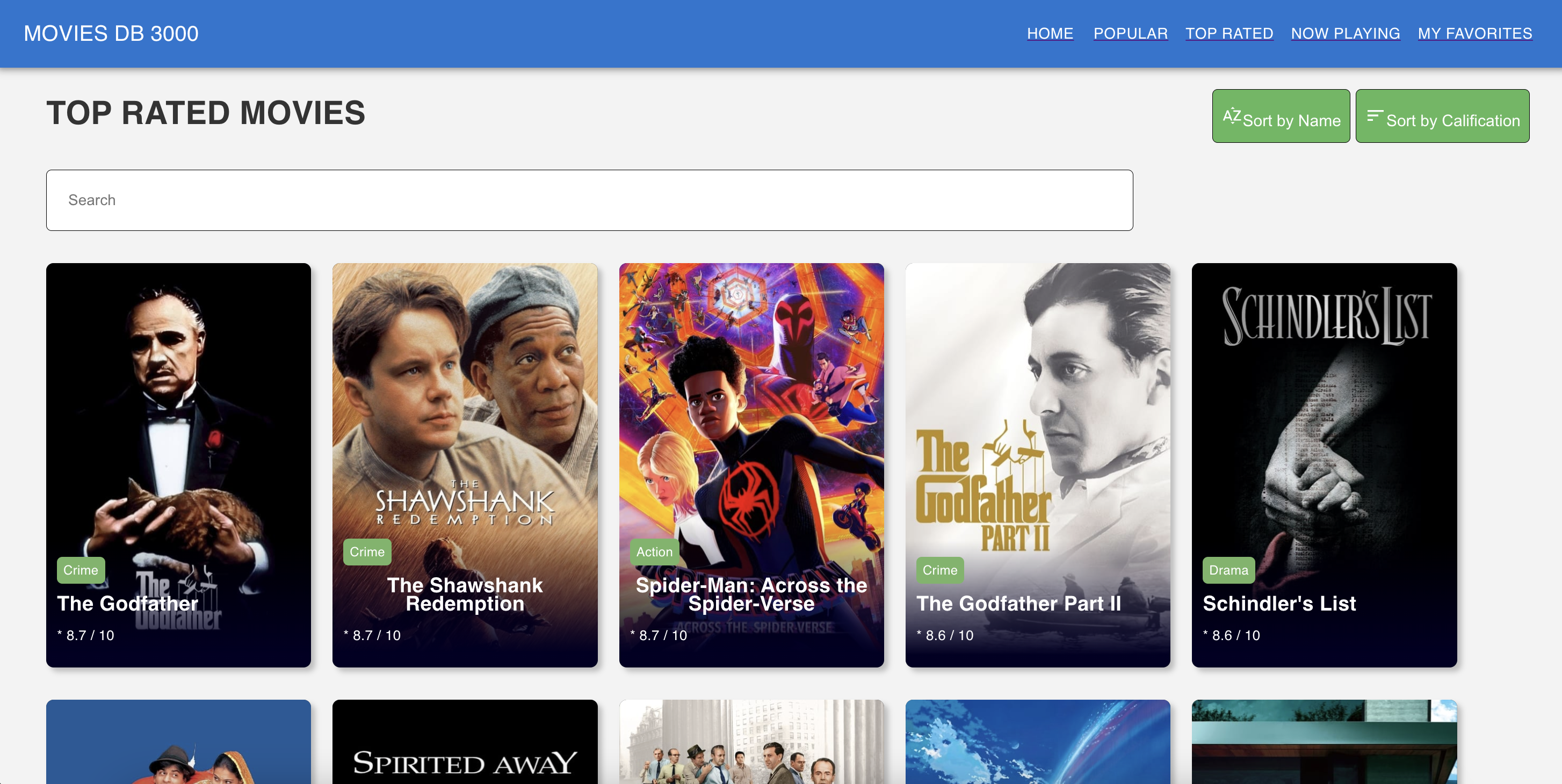
Task: Click the Drama genre badge
Action: coord(1228,570)
